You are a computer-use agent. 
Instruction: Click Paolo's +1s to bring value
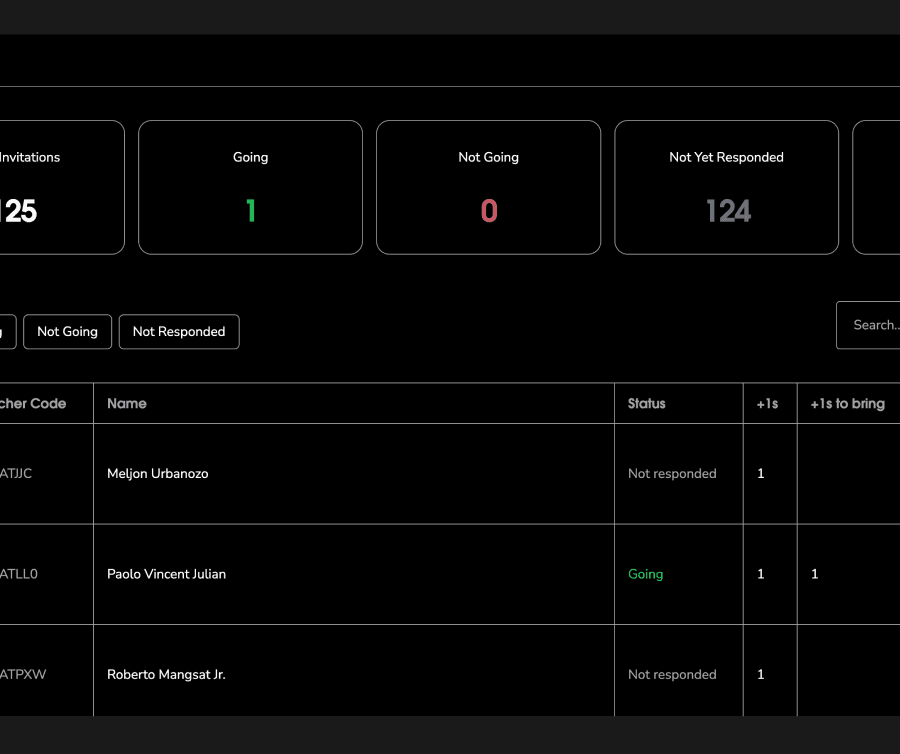[815, 574]
